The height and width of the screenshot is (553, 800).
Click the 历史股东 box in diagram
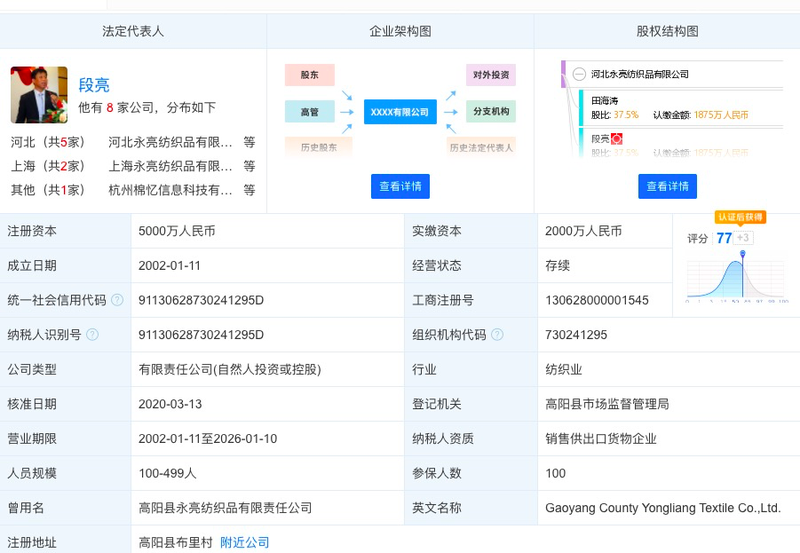pyautogui.click(x=318, y=147)
